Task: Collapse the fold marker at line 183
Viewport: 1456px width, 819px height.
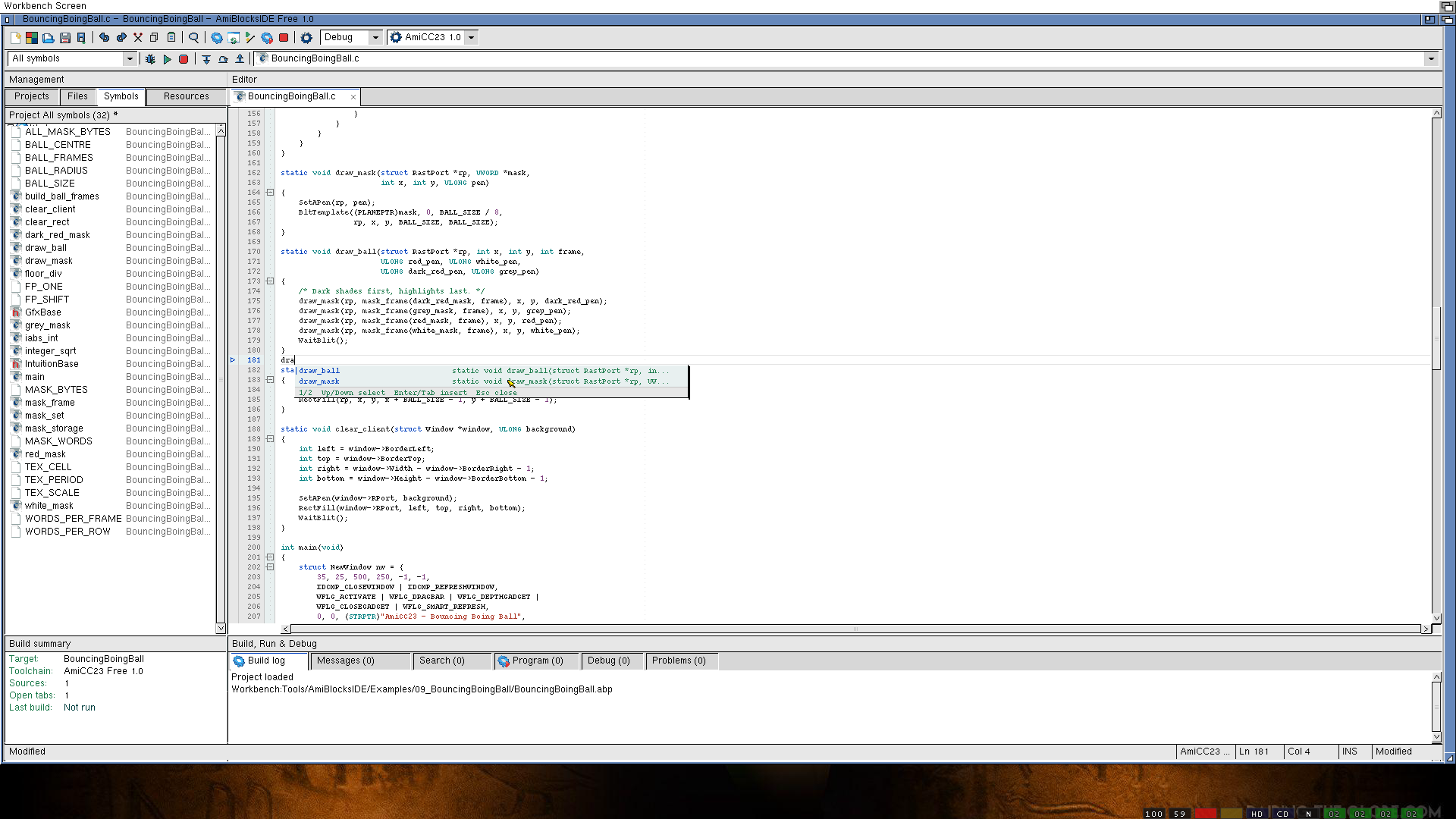Action: click(270, 380)
